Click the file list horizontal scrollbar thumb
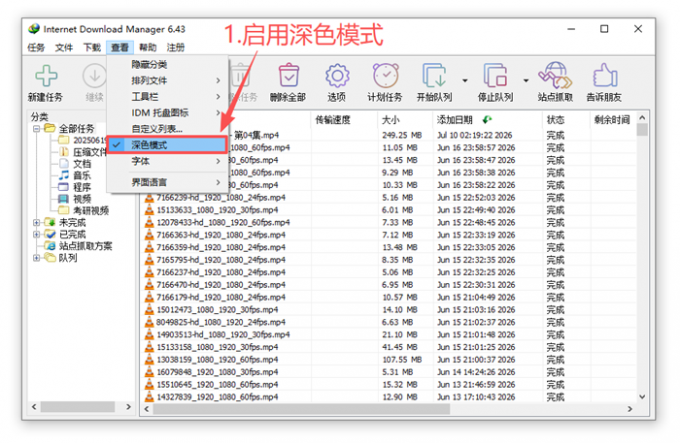The height and width of the screenshot is (443, 680). 301,408
